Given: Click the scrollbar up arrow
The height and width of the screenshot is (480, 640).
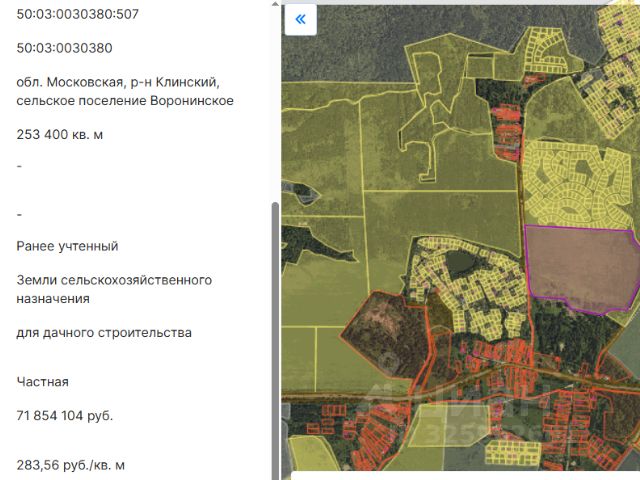Looking at the screenshot, I should (276, 4).
